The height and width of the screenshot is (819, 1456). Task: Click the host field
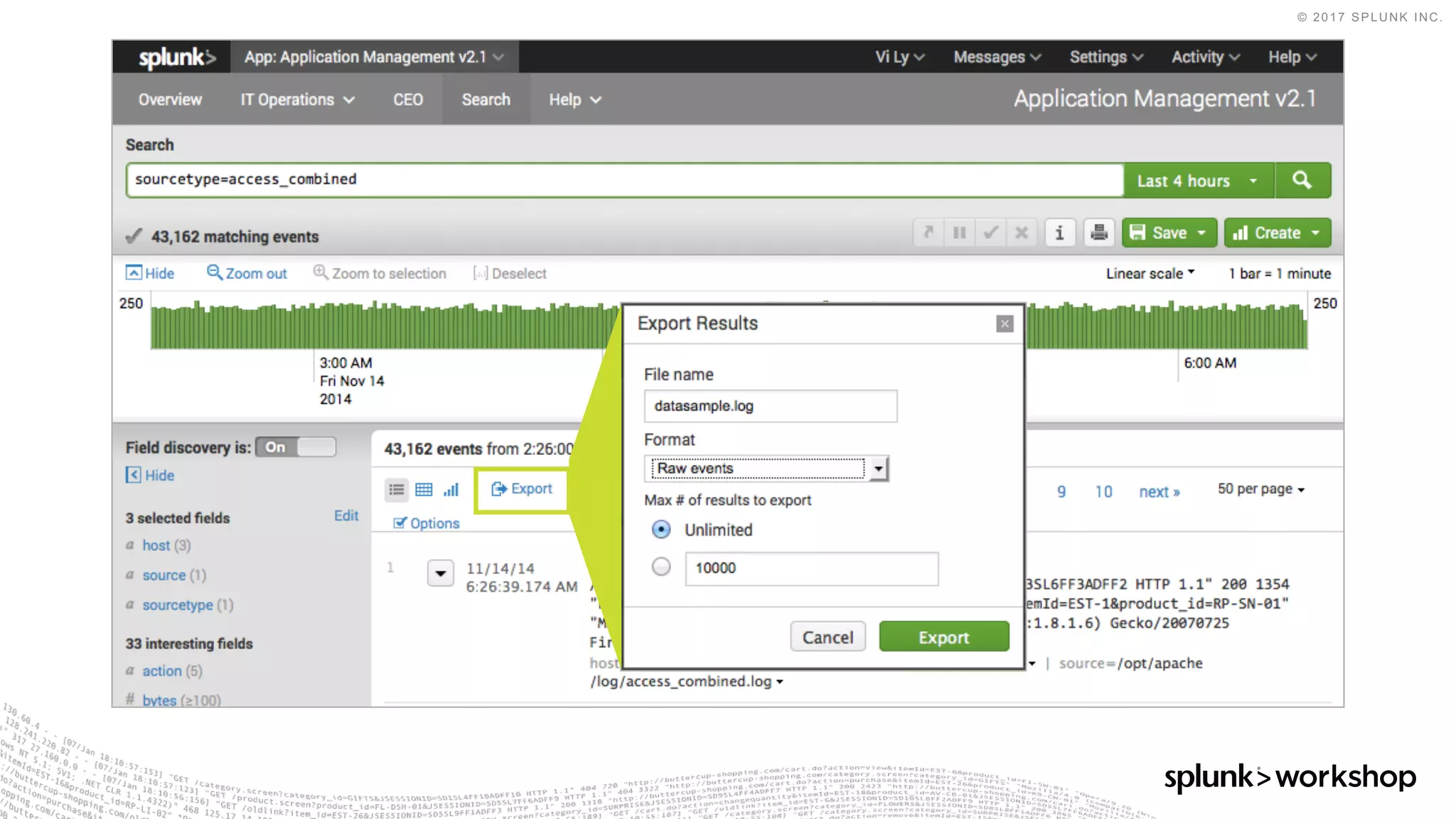pos(156,545)
